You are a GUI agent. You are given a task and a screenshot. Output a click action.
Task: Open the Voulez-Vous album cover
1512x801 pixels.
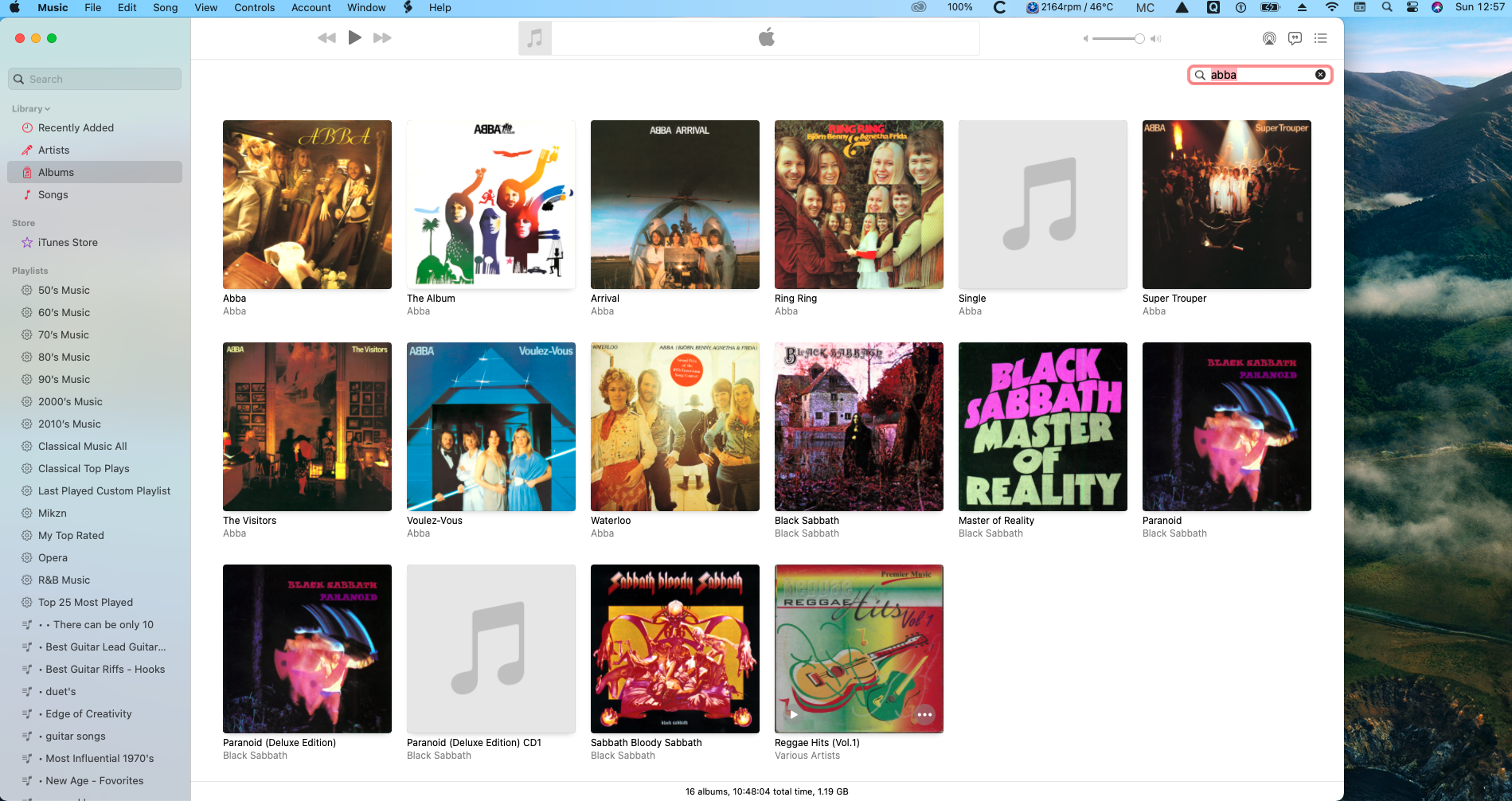pyautogui.click(x=491, y=427)
